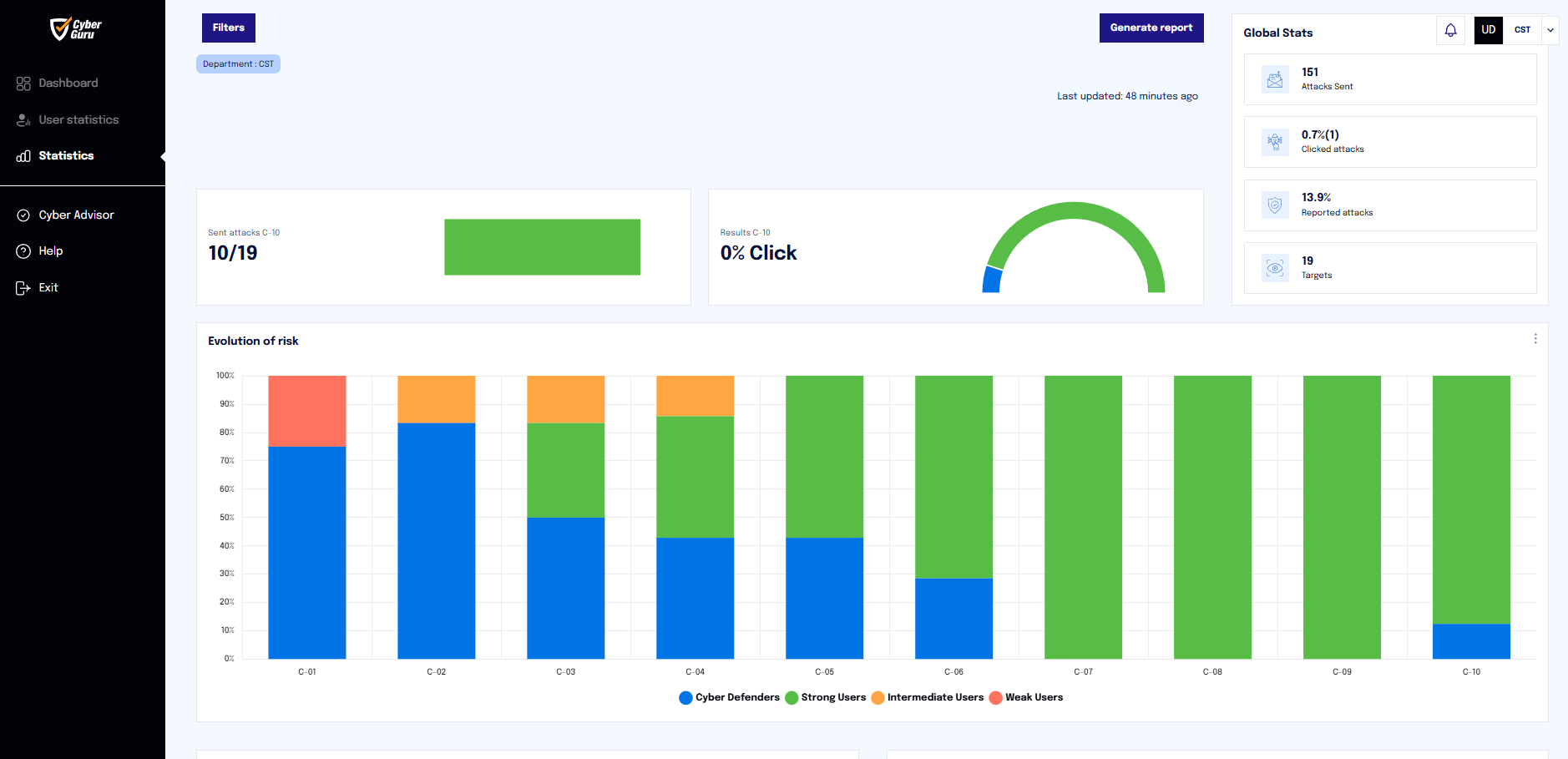
Task: Click the Exit door icon
Action: point(23,288)
